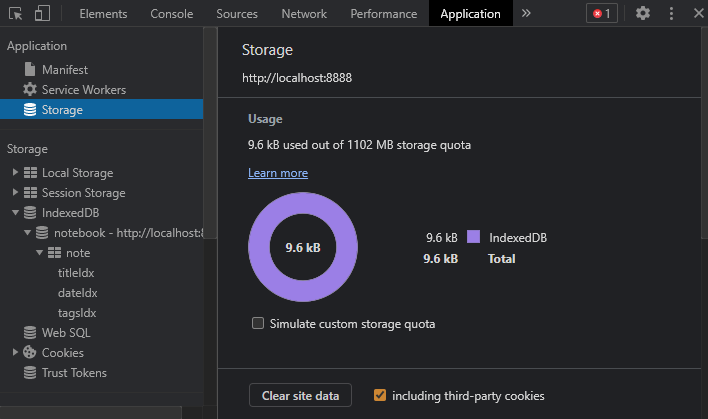Expand the Cookies tree node

15,353
